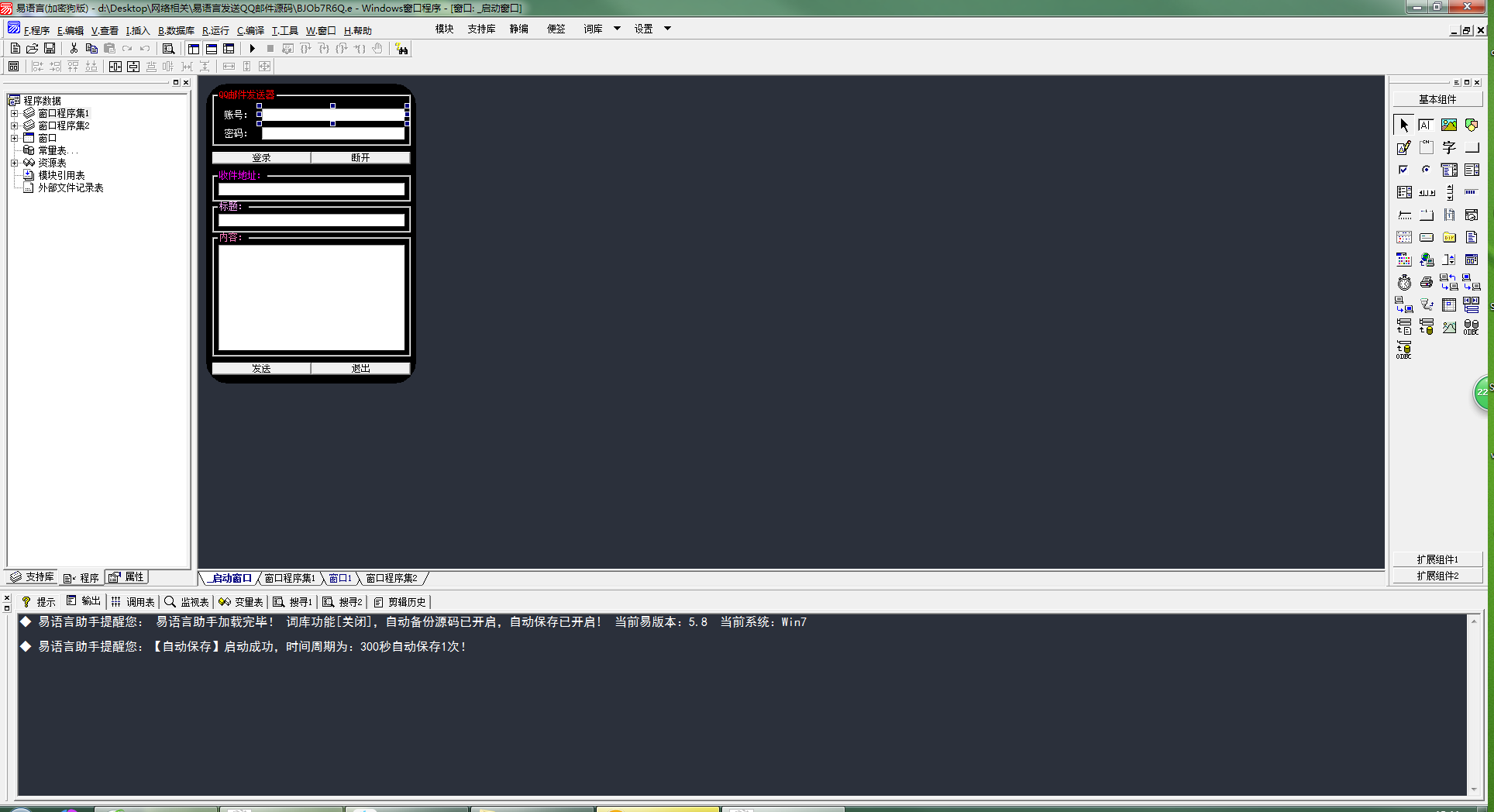1494x812 pixels.
Task: Select the printer component icon
Action: click(1426, 282)
